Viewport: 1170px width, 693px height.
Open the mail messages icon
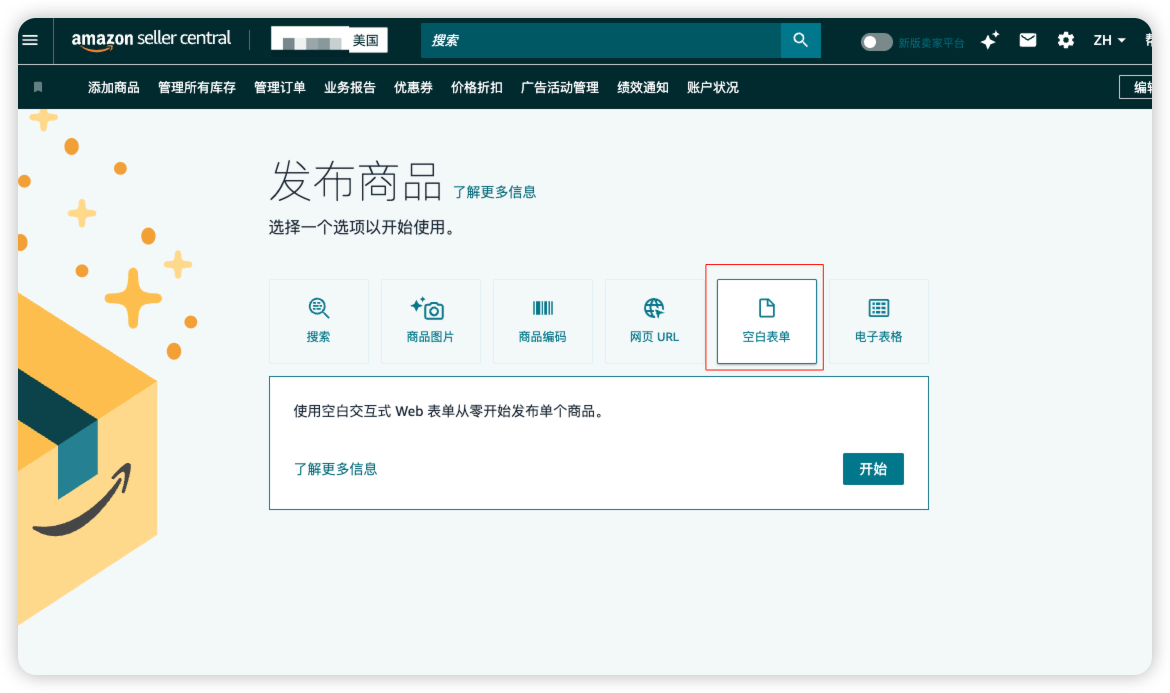[1027, 40]
